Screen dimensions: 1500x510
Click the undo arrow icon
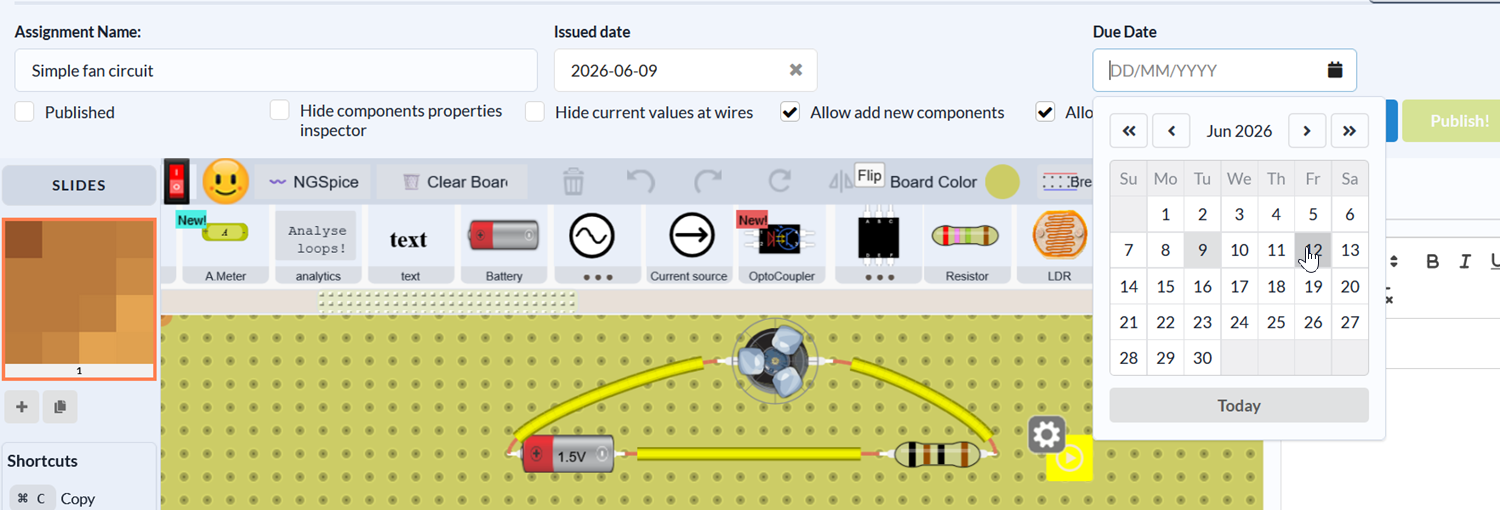[x=640, y=182]
